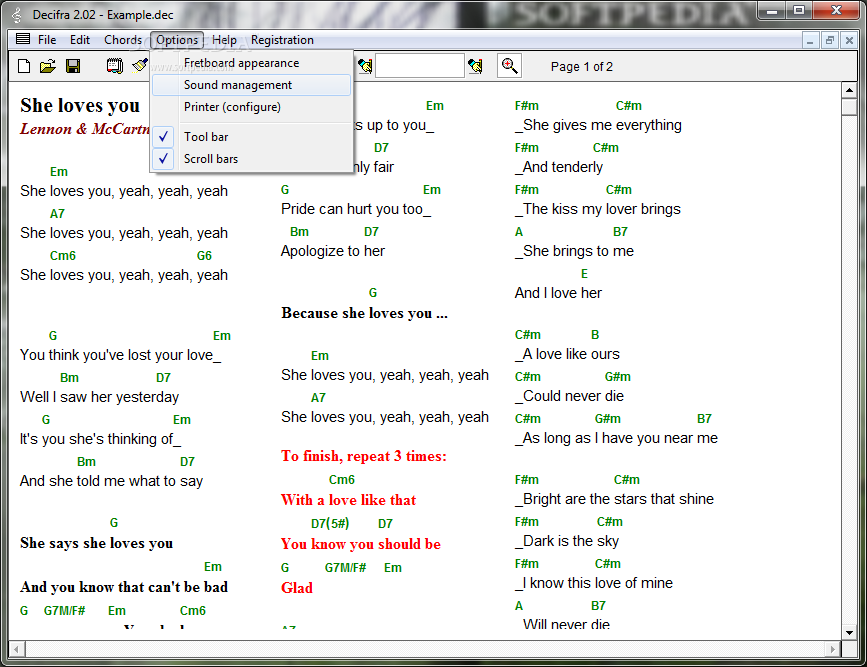
Task: Open a file with the folder icon
Action: 48,66
